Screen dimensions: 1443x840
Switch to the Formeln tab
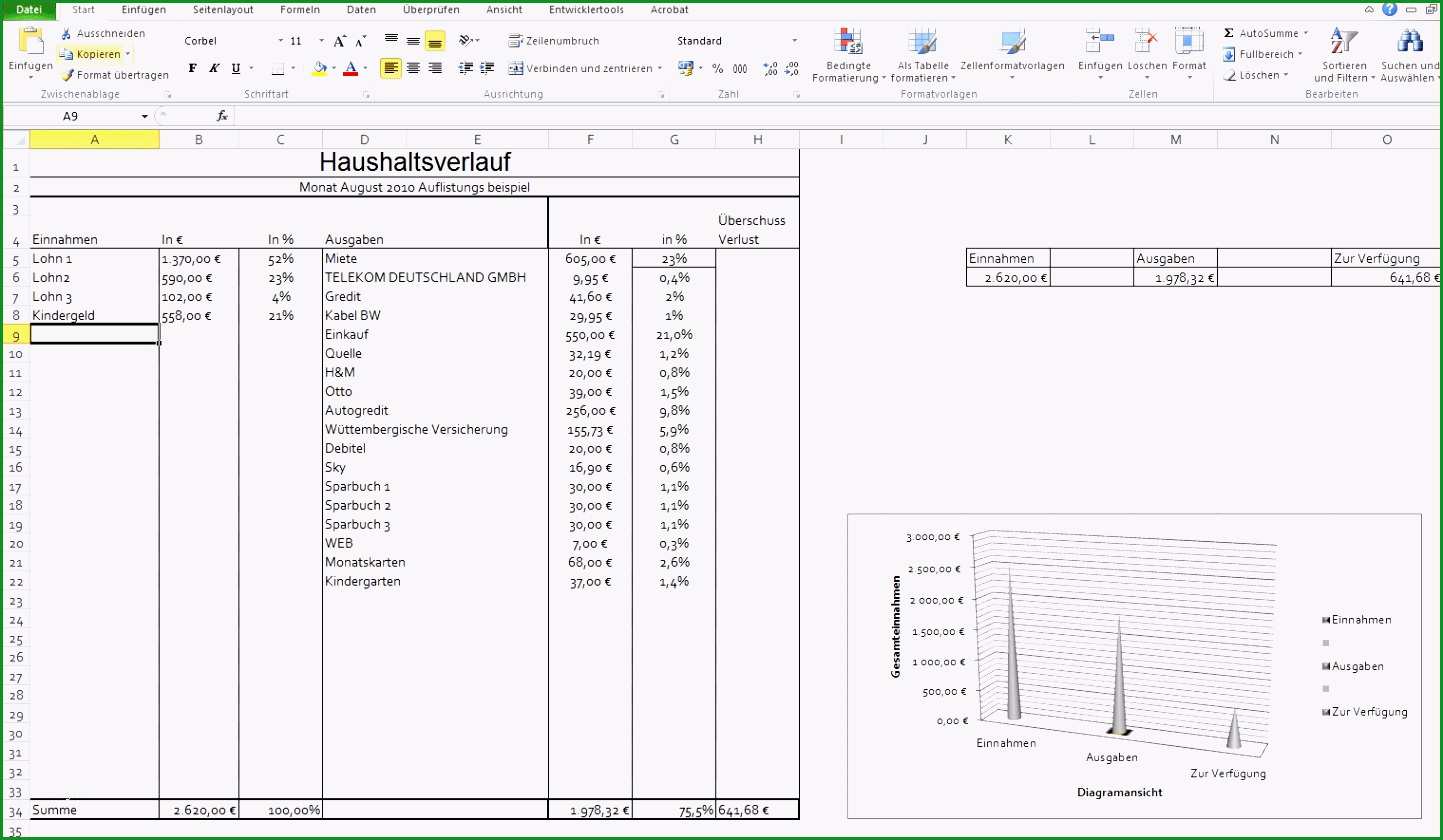(301, 9)
